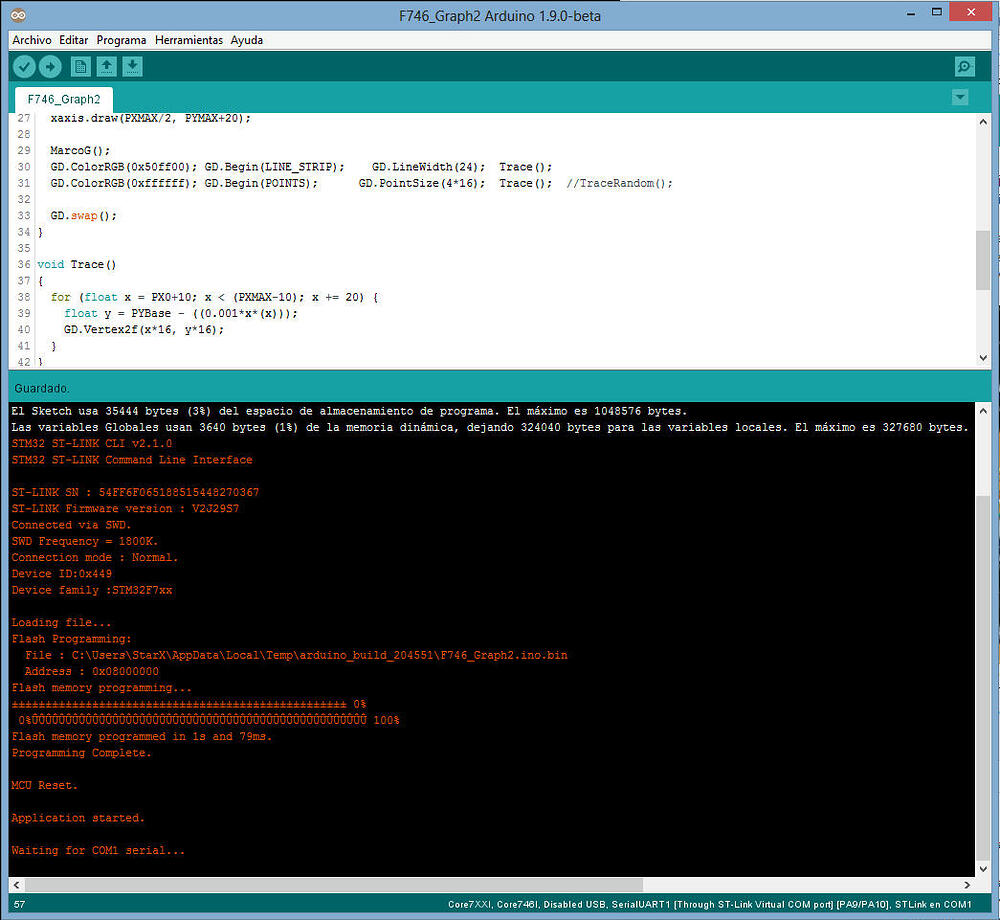Click inside the code editor on line 33

point(90,215)
